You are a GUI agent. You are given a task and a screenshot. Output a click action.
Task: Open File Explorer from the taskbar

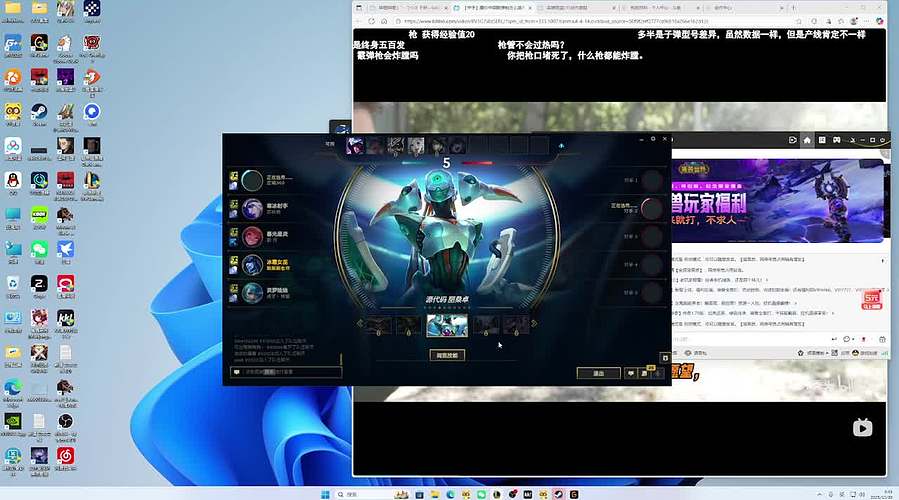pos(435,494)
